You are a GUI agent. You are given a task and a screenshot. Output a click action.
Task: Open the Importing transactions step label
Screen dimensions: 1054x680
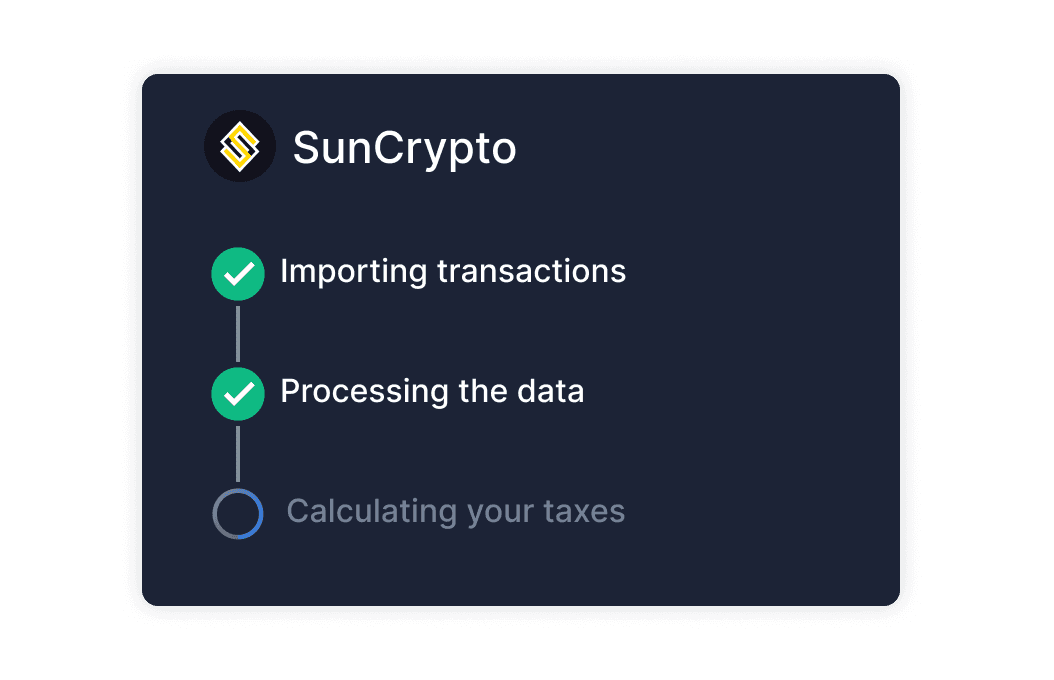tap(453, 271)
